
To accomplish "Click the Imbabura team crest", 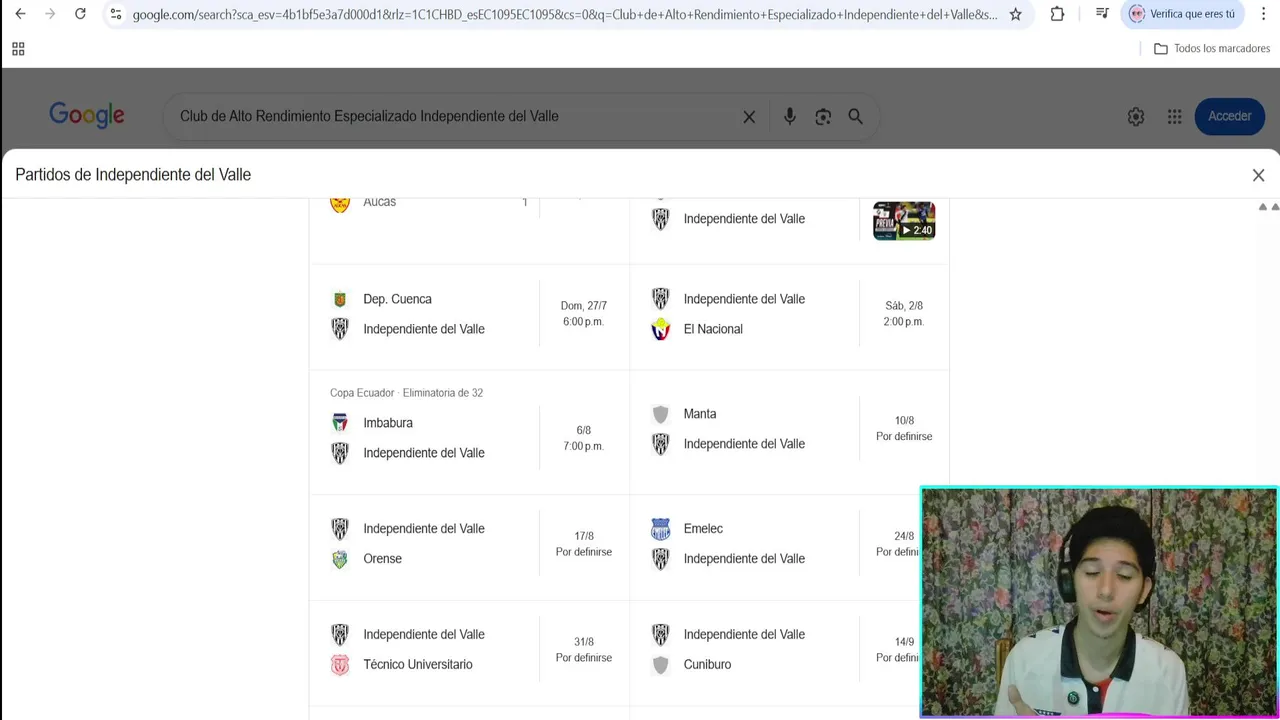I will click(340, 423).
